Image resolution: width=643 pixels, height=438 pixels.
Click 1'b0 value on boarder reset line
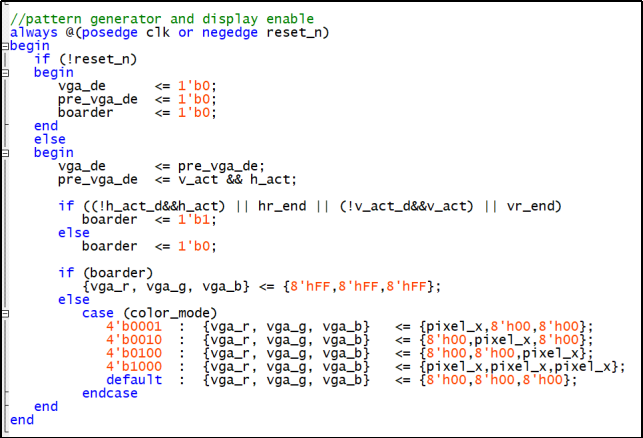pyautogui.click(x=194, y=112)
